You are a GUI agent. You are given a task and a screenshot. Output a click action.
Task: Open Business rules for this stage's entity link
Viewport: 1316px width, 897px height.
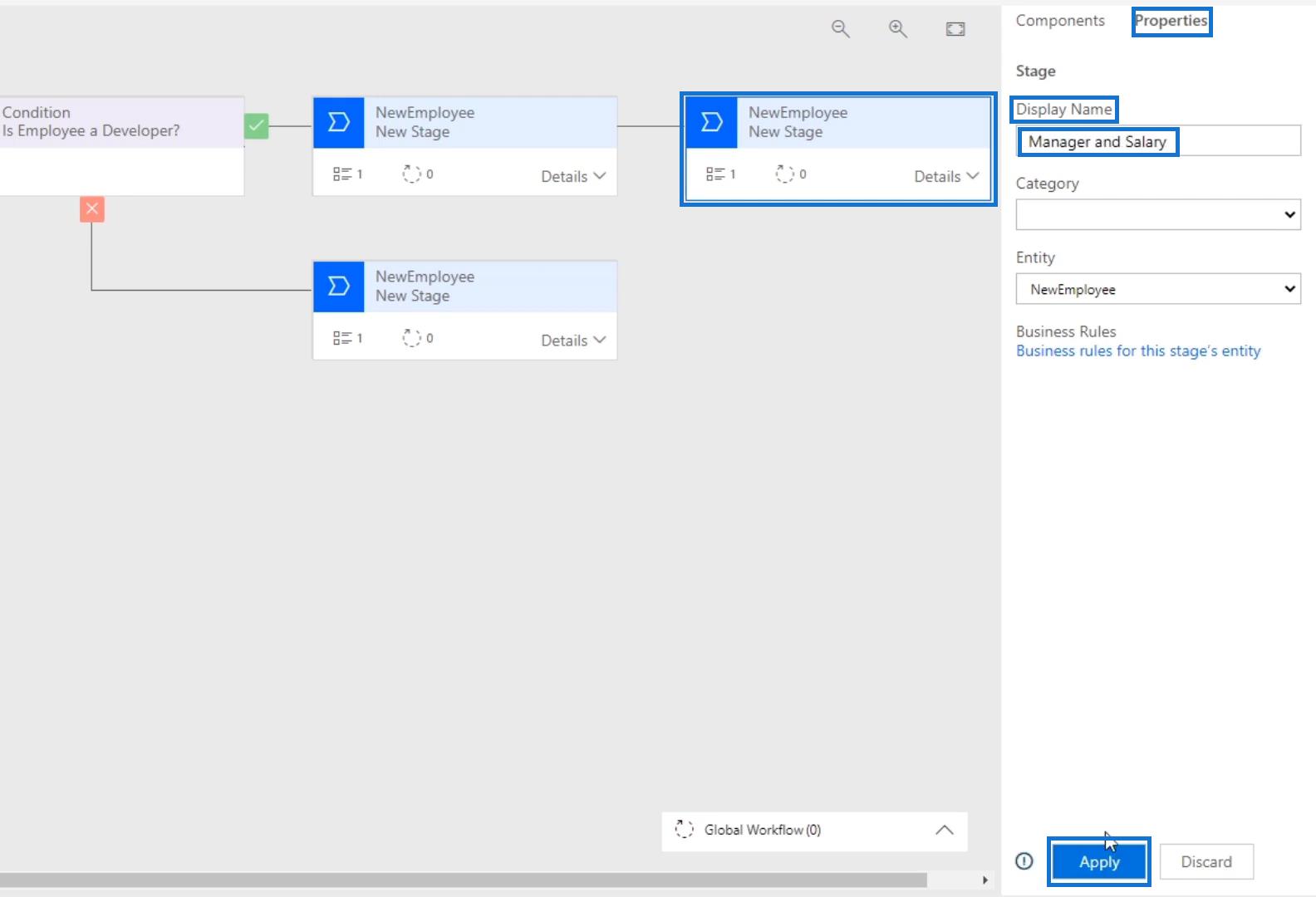point(1138,350)
